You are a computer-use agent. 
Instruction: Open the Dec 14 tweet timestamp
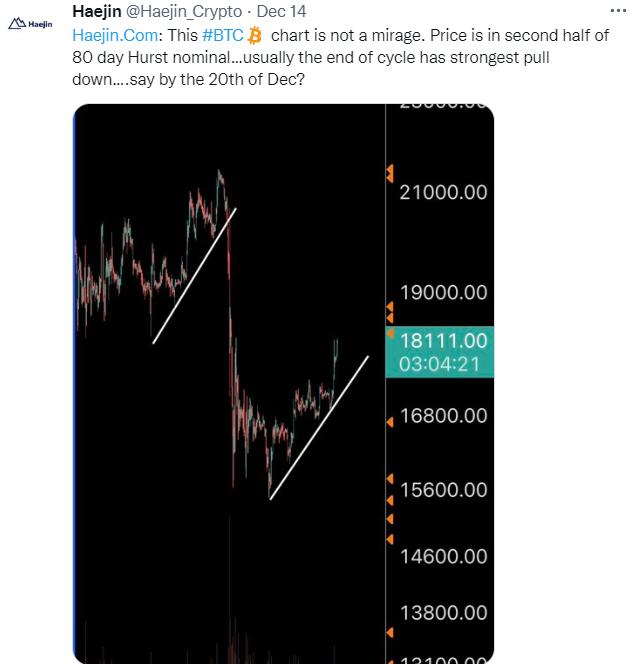[x=281, y=11]
